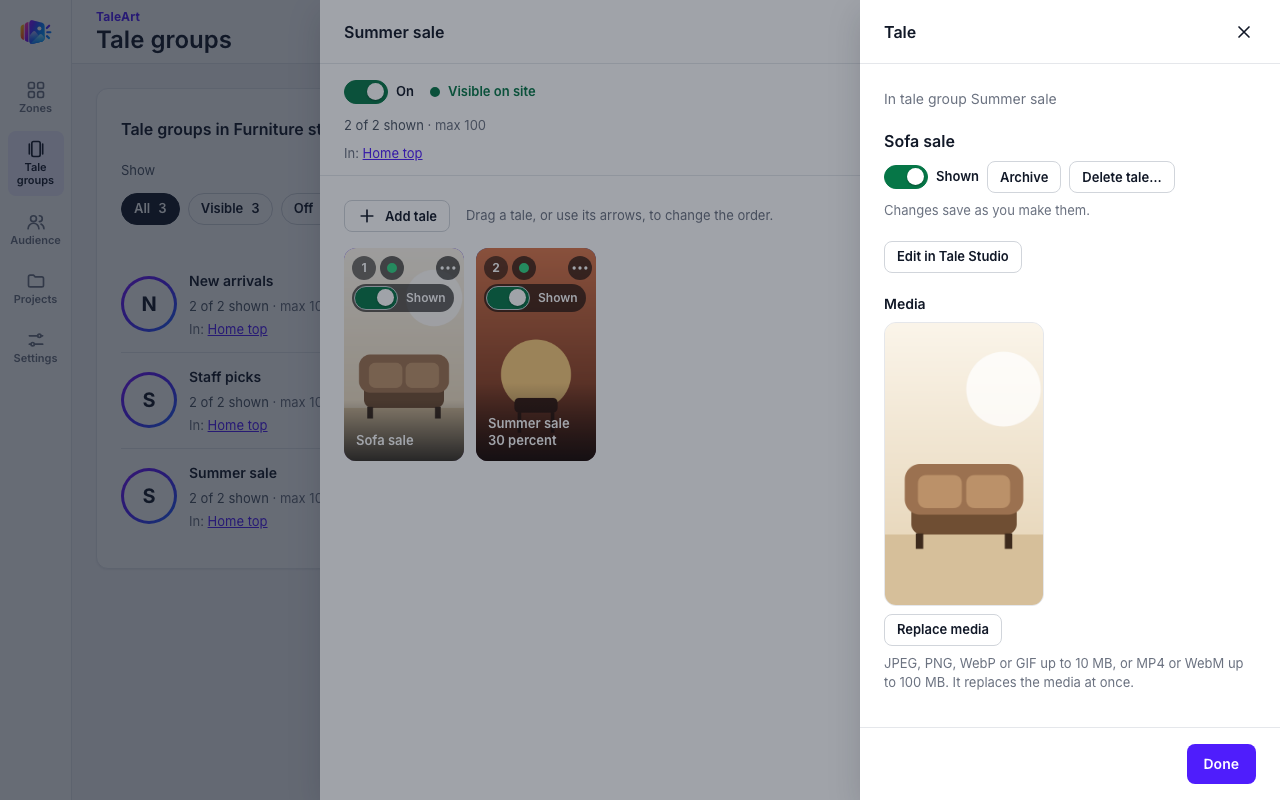Select the All 3 filter chip

click(x=150, y=209)
